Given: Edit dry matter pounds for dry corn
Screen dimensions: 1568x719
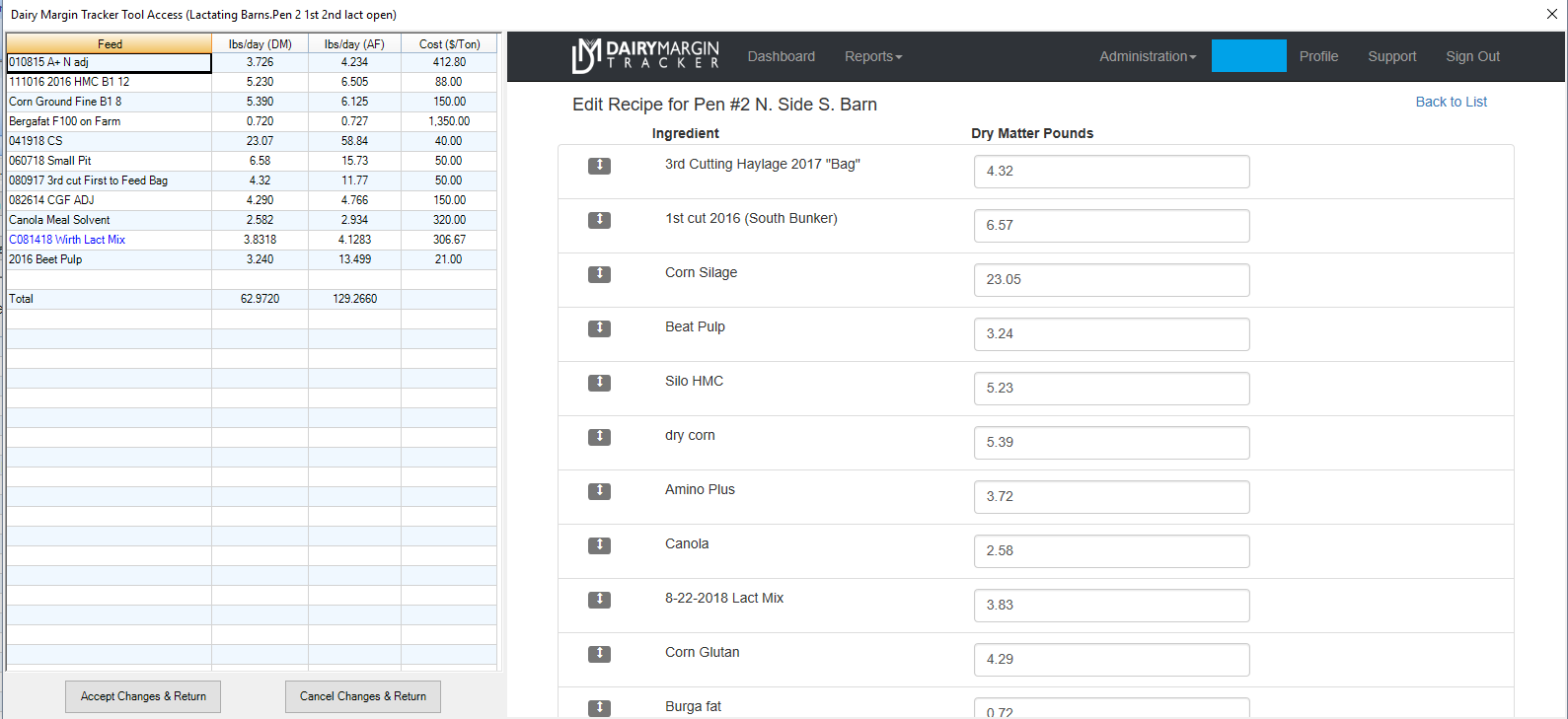Looking at the screenshot, I should (x=1111, y=442).
